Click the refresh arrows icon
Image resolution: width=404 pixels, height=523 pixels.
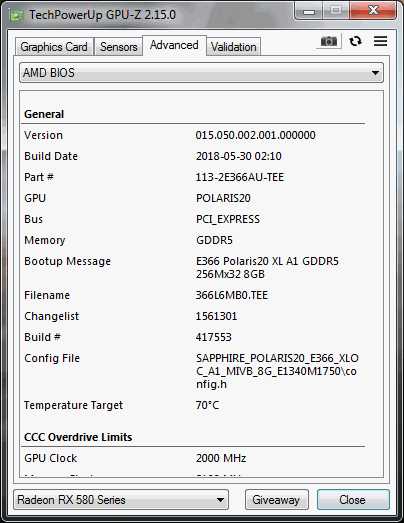click(355, 41)
